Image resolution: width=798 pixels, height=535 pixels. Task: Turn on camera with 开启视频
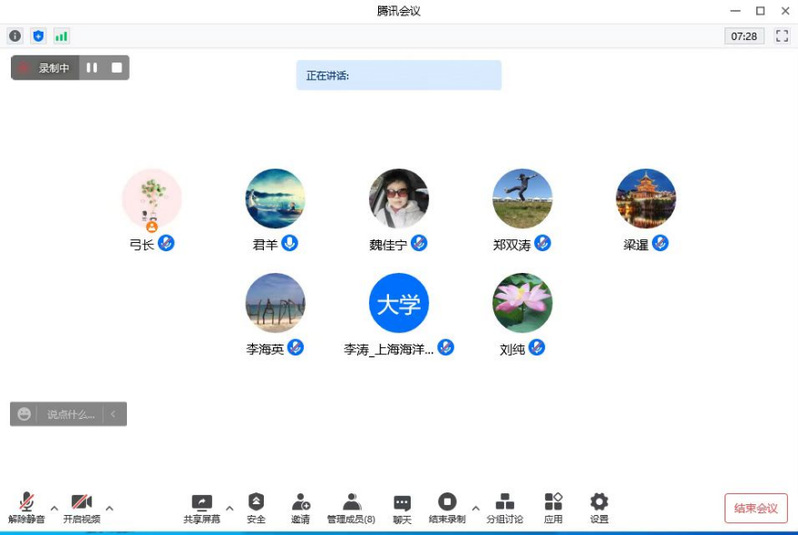click(81, 508)
